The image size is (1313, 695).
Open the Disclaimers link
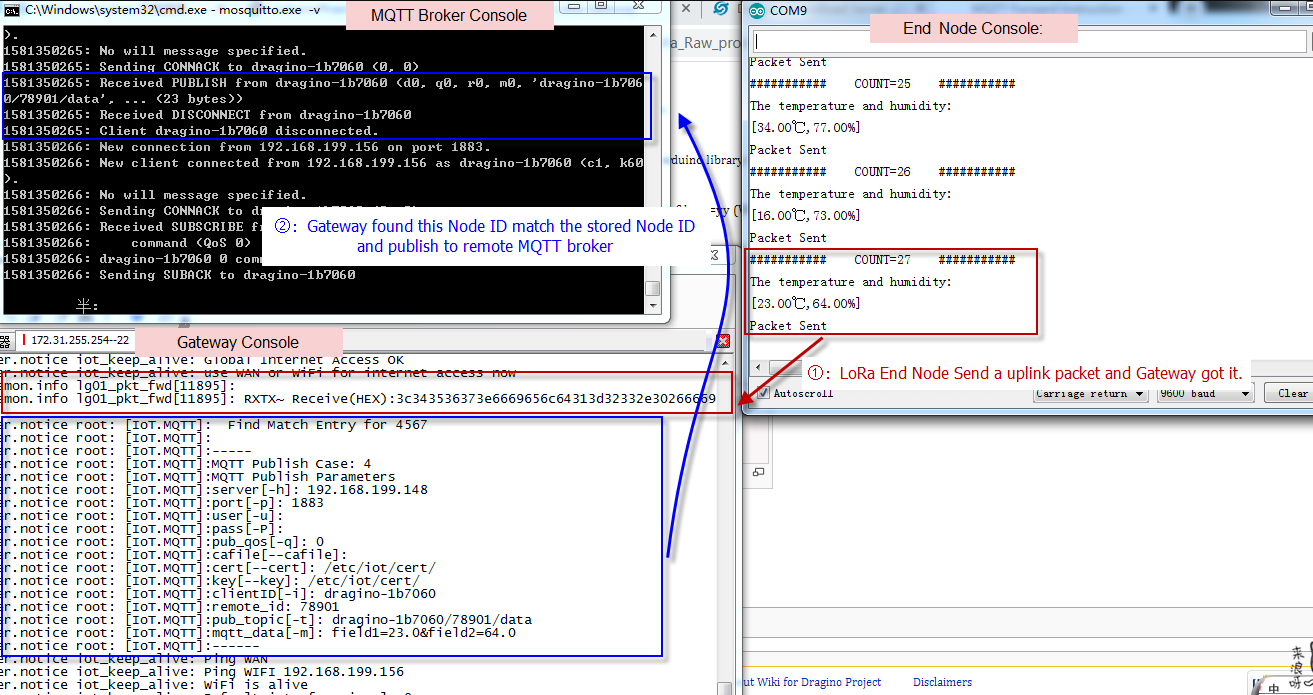942,682
